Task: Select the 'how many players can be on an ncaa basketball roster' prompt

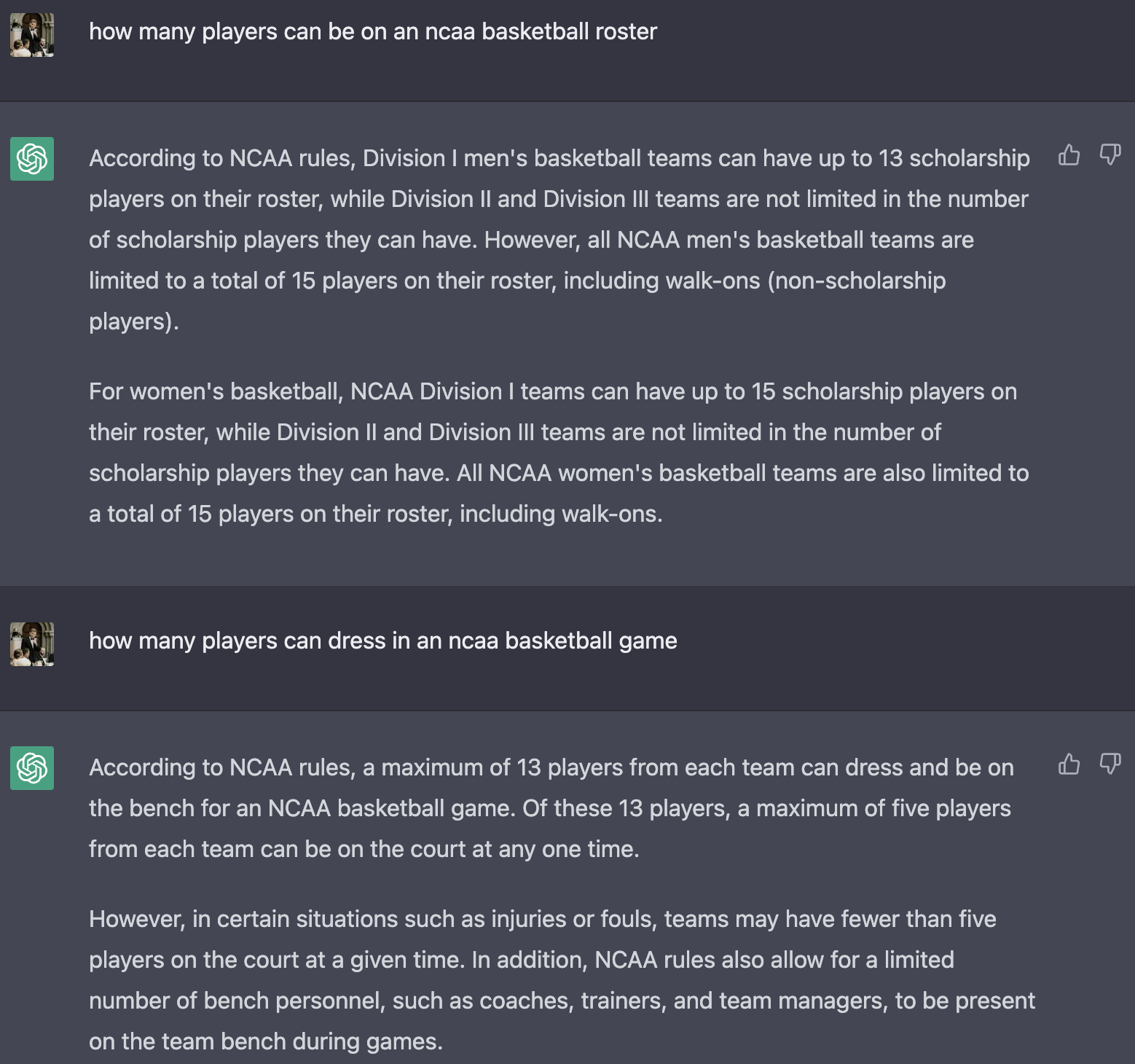Action: pyautogui.click(x=372, y=32)
